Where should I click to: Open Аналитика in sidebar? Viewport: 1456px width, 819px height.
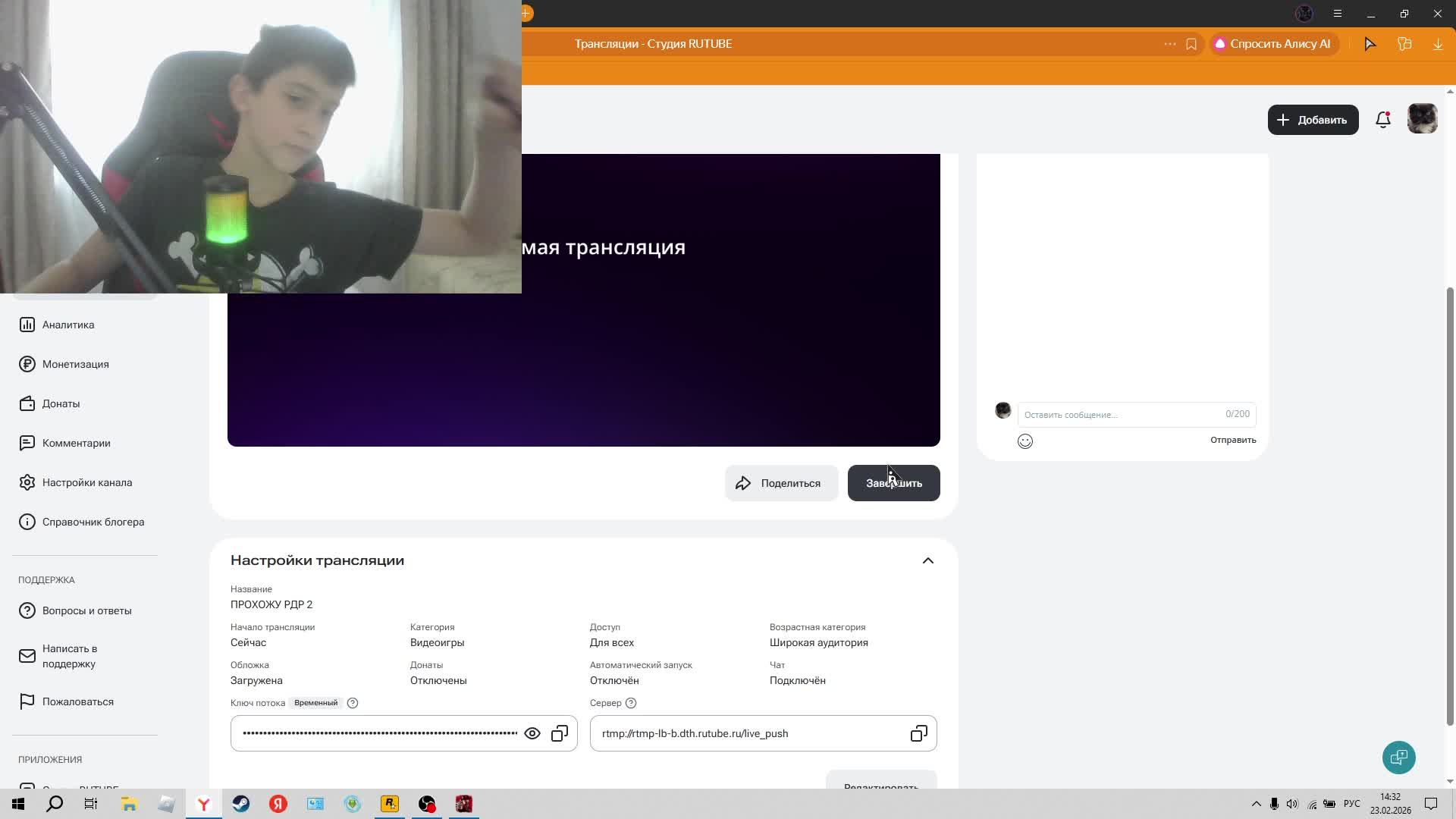tap(68, 325)
